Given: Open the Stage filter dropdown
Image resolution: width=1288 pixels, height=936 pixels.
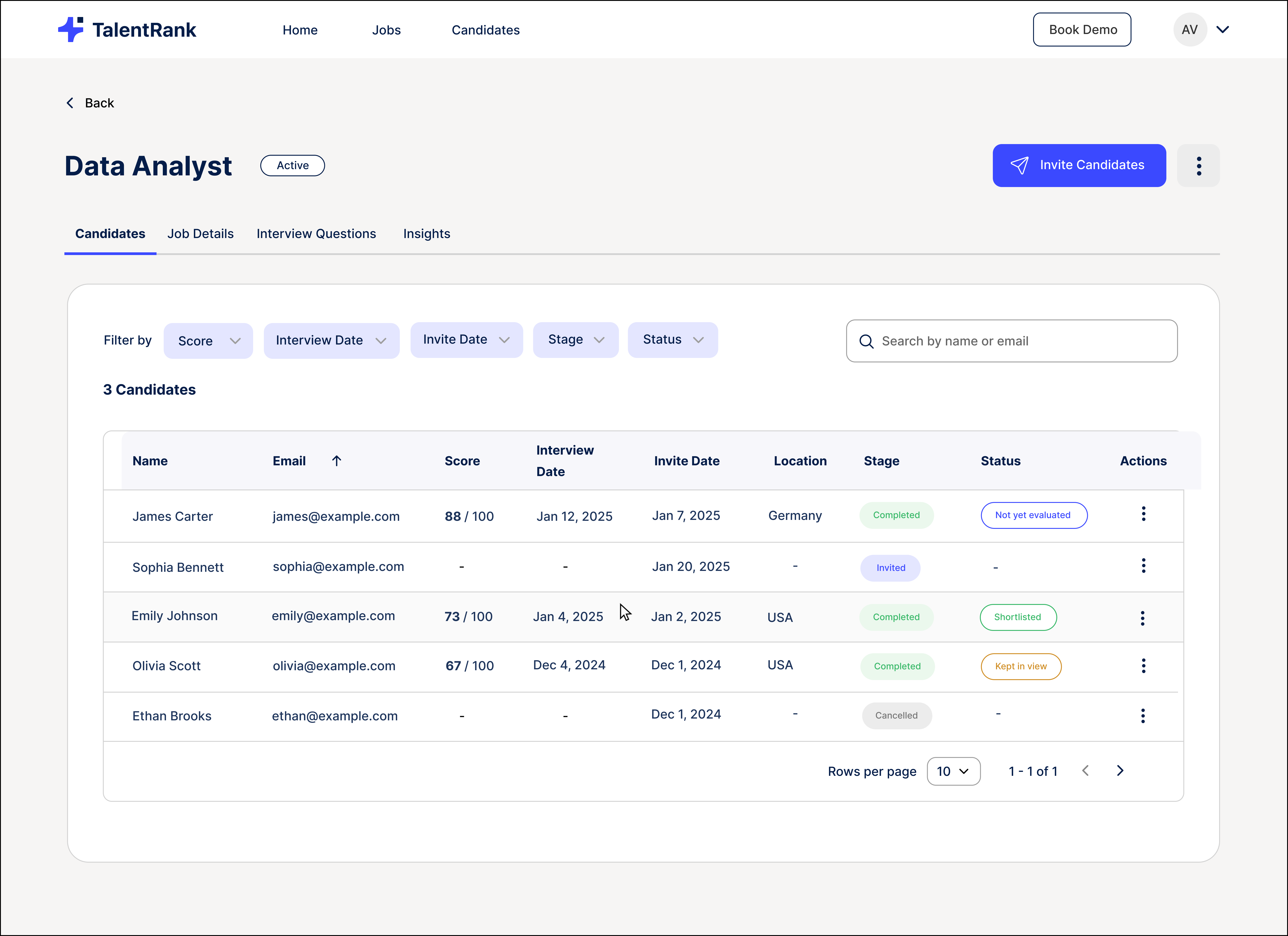Looking at the screenshot, I should [576, 340].
